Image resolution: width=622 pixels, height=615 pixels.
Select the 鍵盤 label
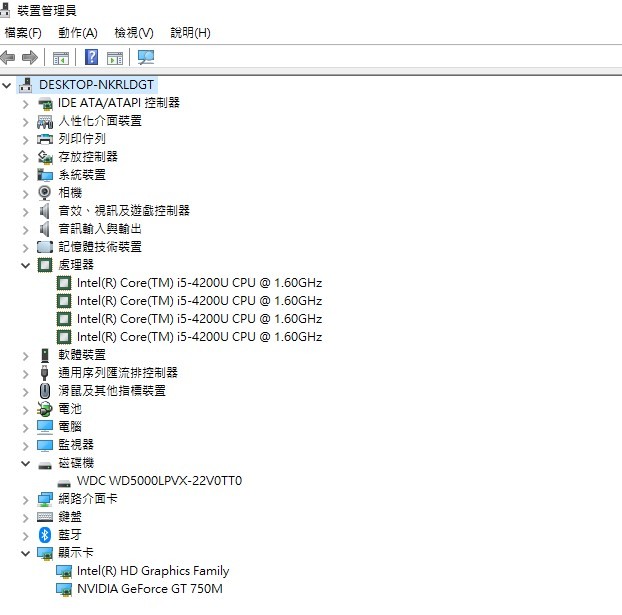[70, 517]
